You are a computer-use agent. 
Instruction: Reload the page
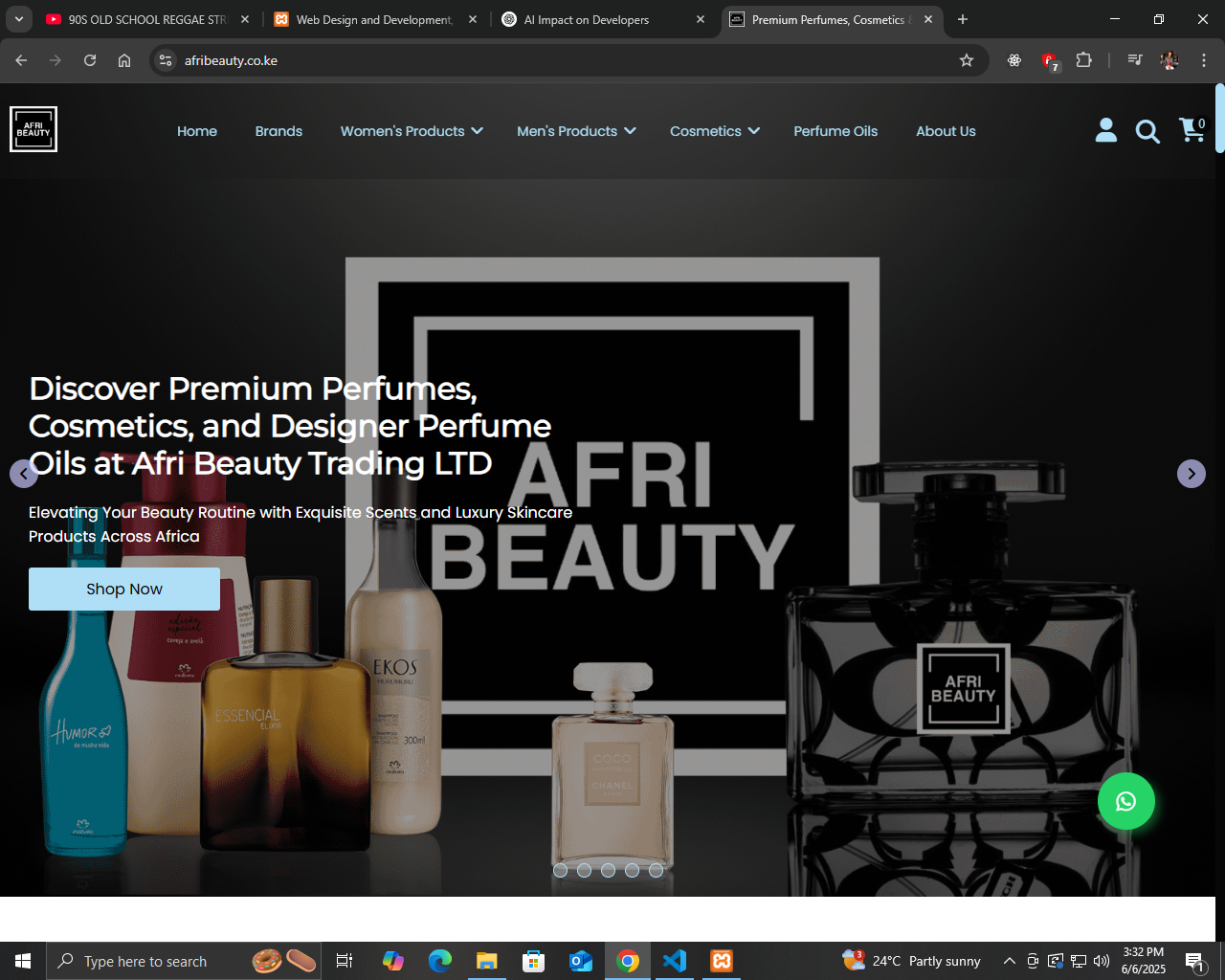[90, 60]
